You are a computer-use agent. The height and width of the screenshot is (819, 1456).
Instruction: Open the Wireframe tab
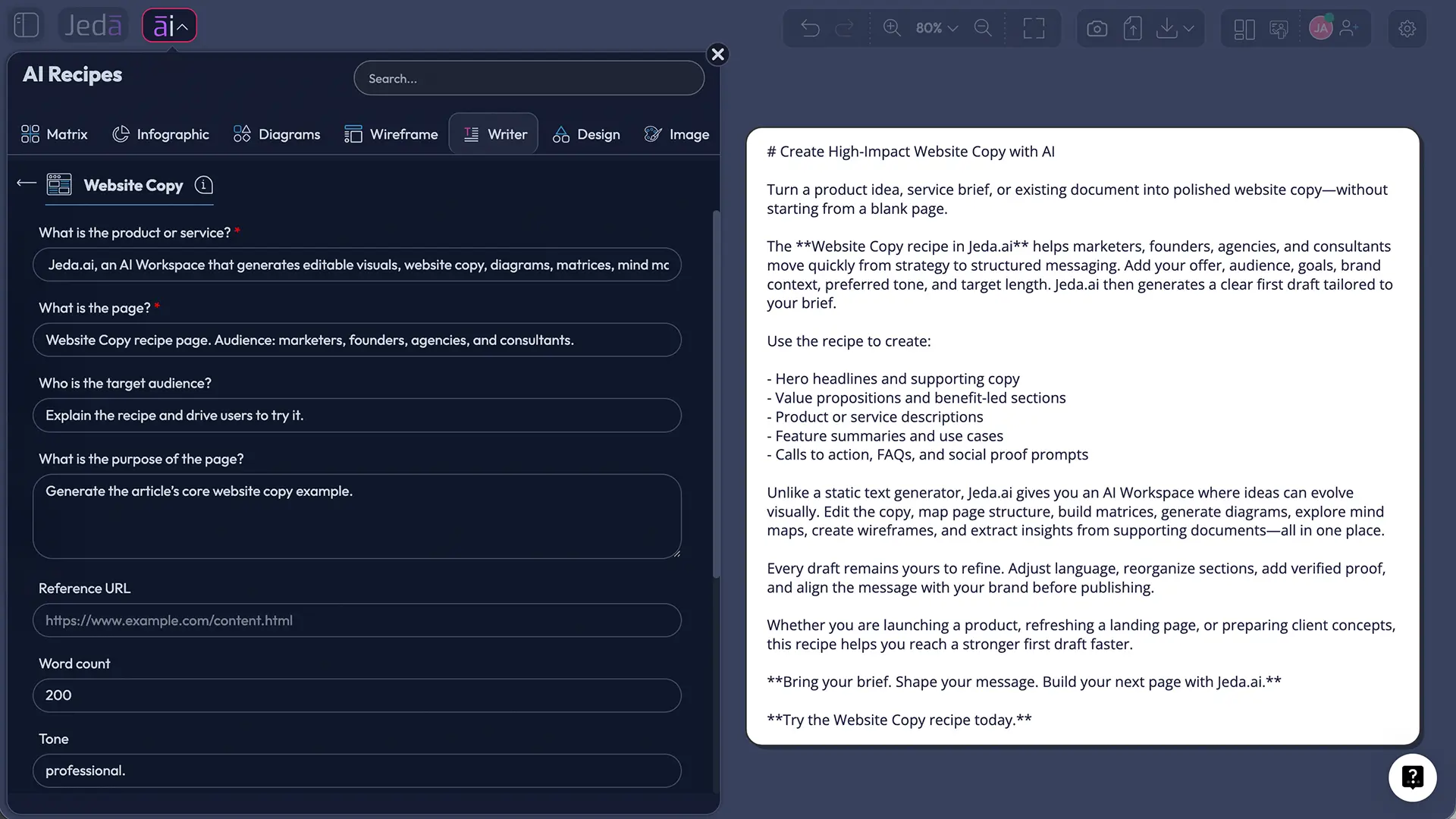point(391,134)
